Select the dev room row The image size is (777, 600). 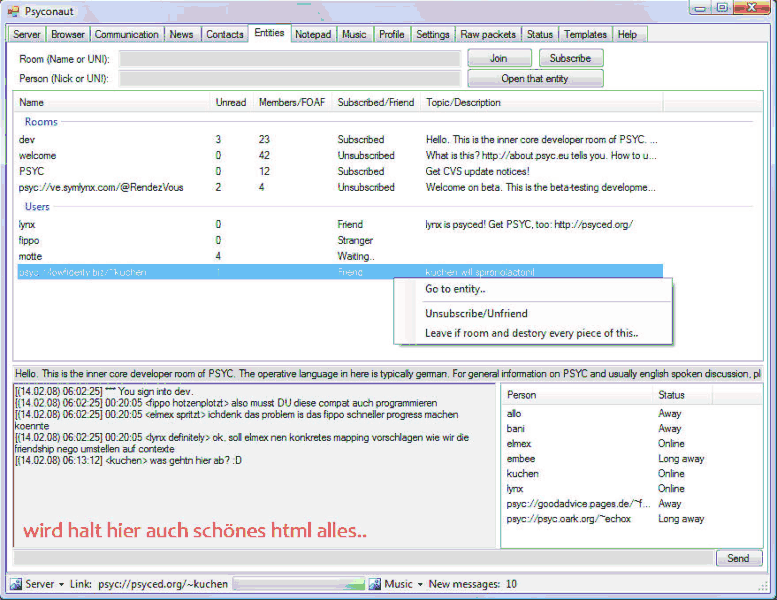(339, 140)
